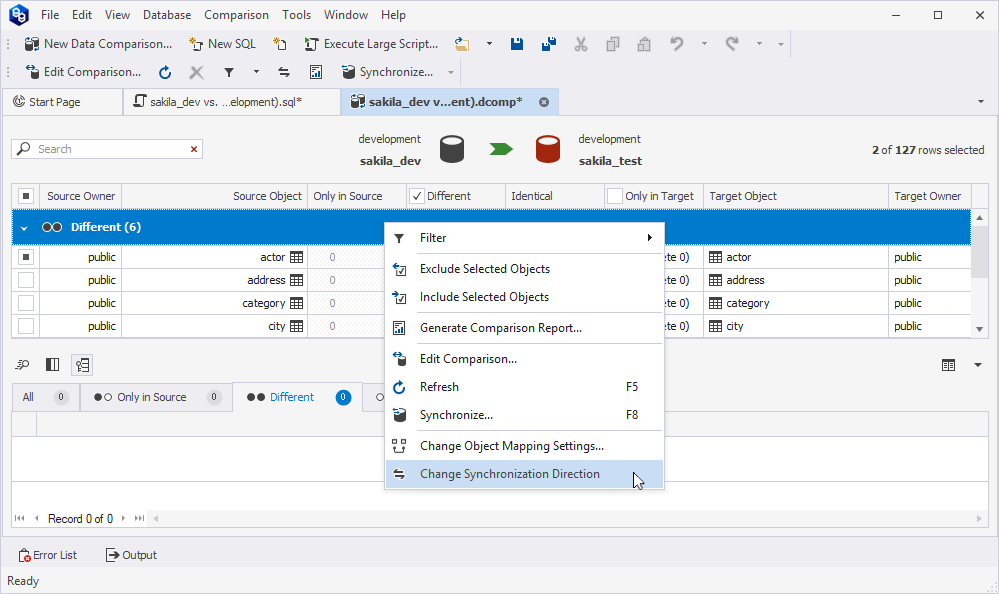Click the comparison report icon in toolbar
The image size is (999, 594).
tap(316, 72)
